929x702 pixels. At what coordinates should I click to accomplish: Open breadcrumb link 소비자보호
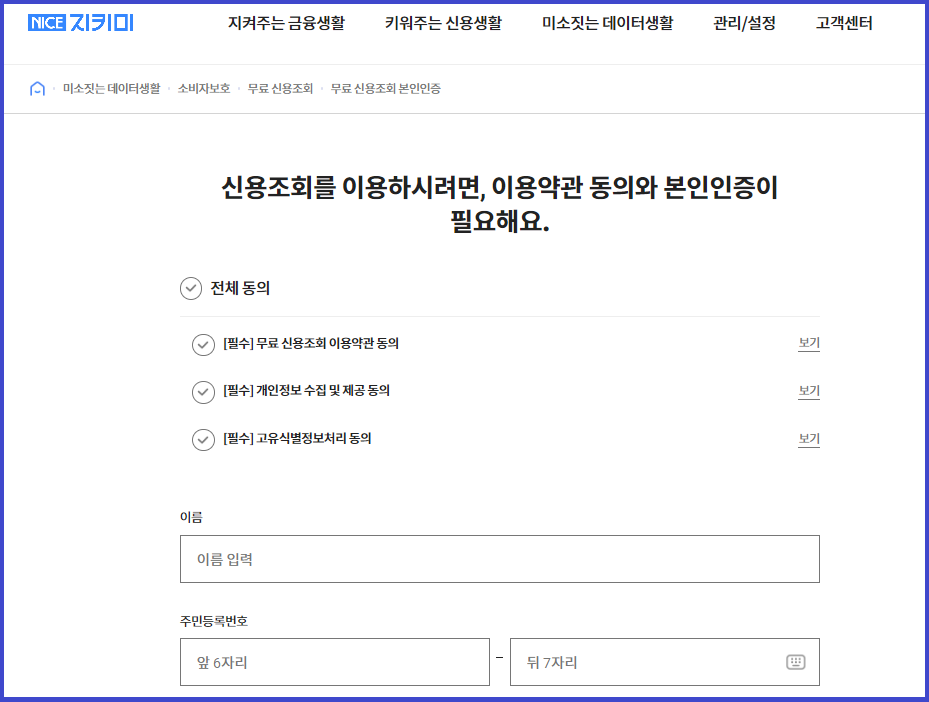click(204, 89)
